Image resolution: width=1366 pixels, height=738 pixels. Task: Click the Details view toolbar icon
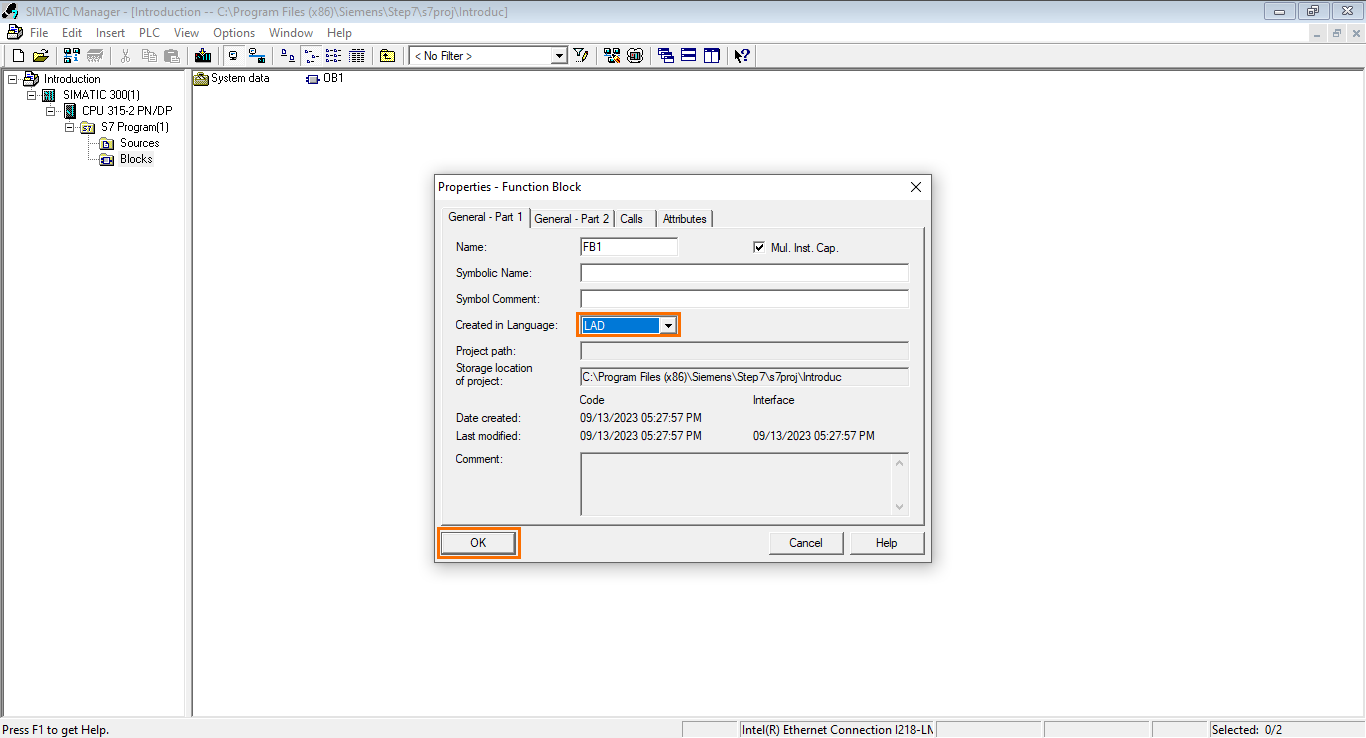[x=357, y=55]
